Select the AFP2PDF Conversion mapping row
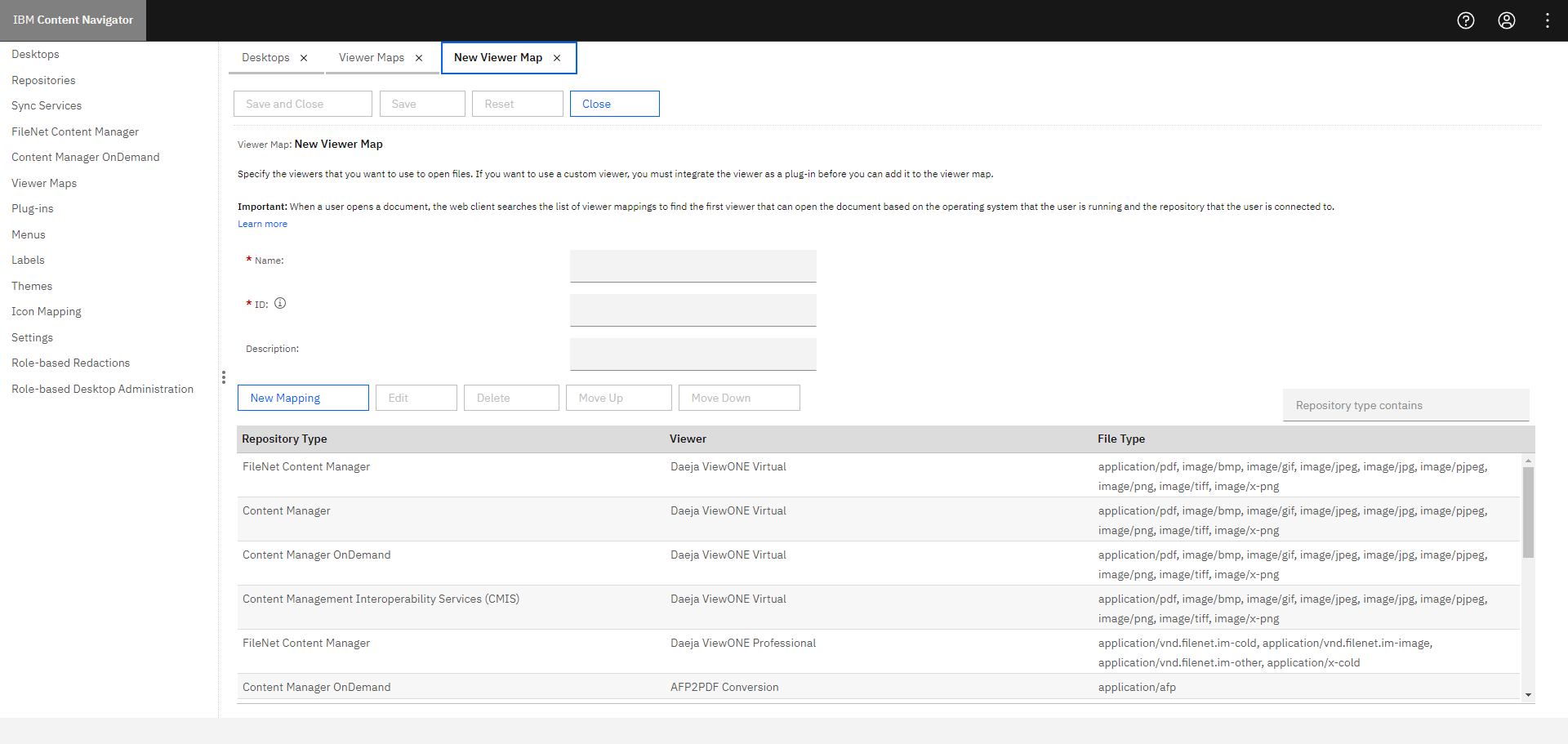 724,686
